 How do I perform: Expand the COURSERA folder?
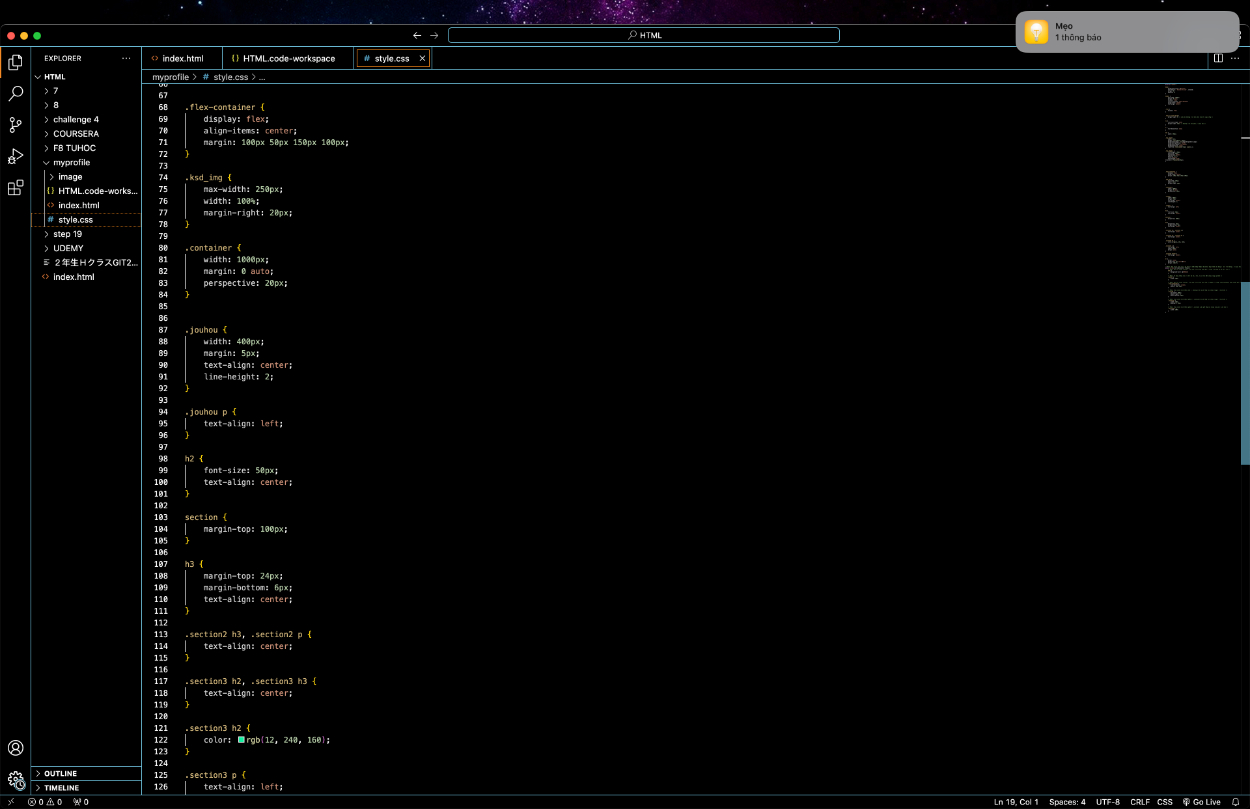[75, 134]
